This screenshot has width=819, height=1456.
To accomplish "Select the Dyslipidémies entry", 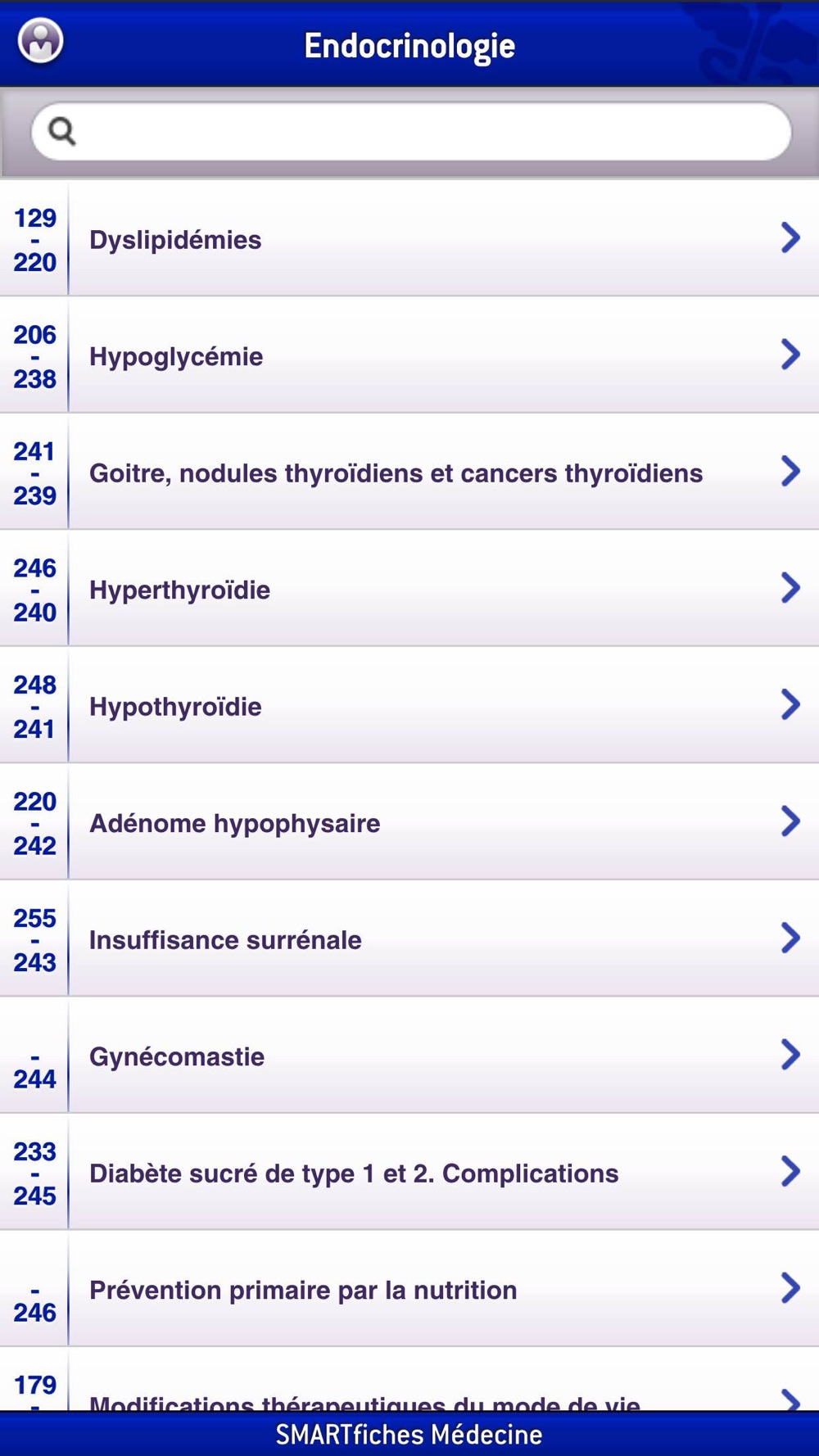I will point(409,238).
